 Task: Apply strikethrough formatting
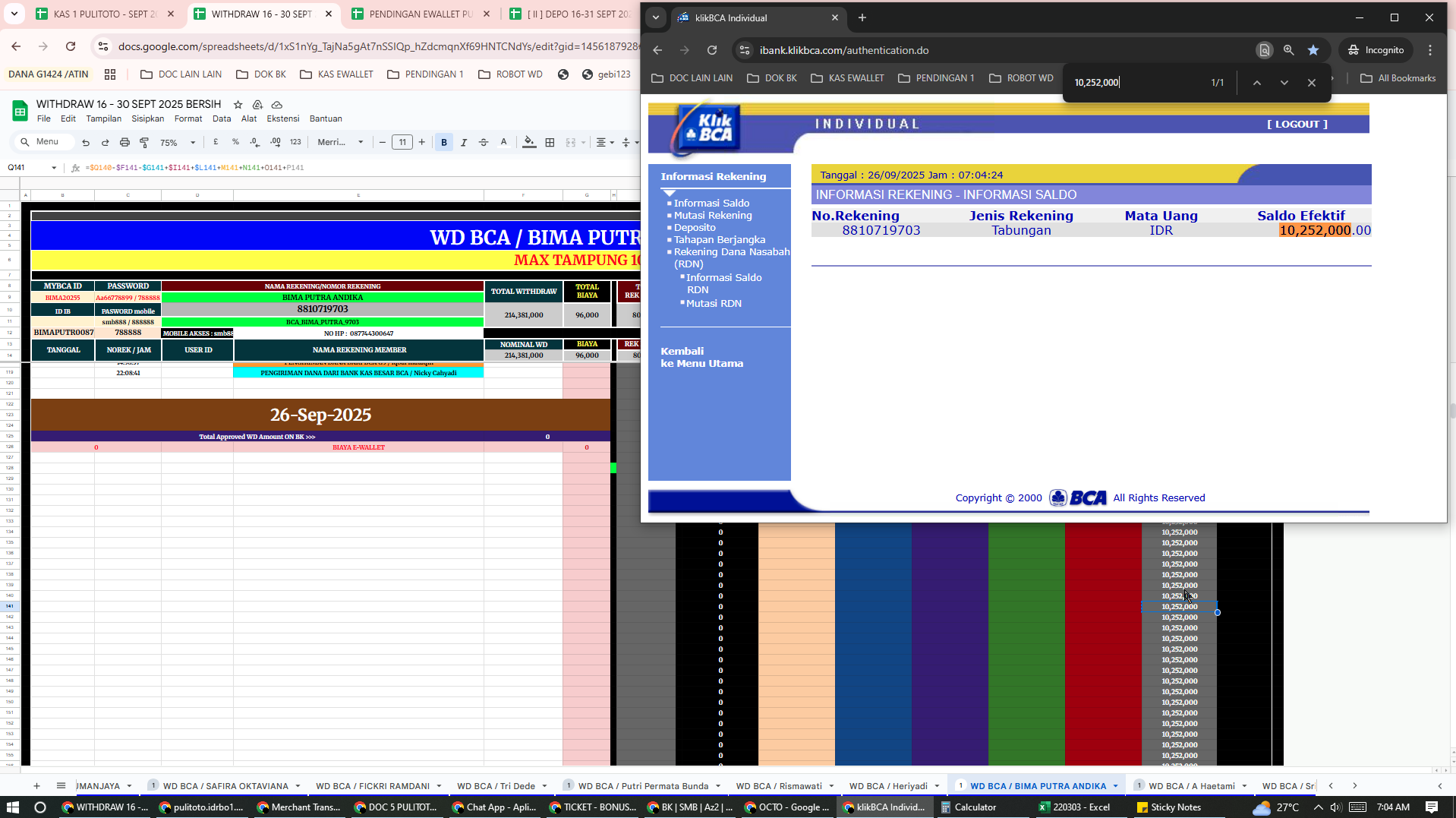[484, 142]
